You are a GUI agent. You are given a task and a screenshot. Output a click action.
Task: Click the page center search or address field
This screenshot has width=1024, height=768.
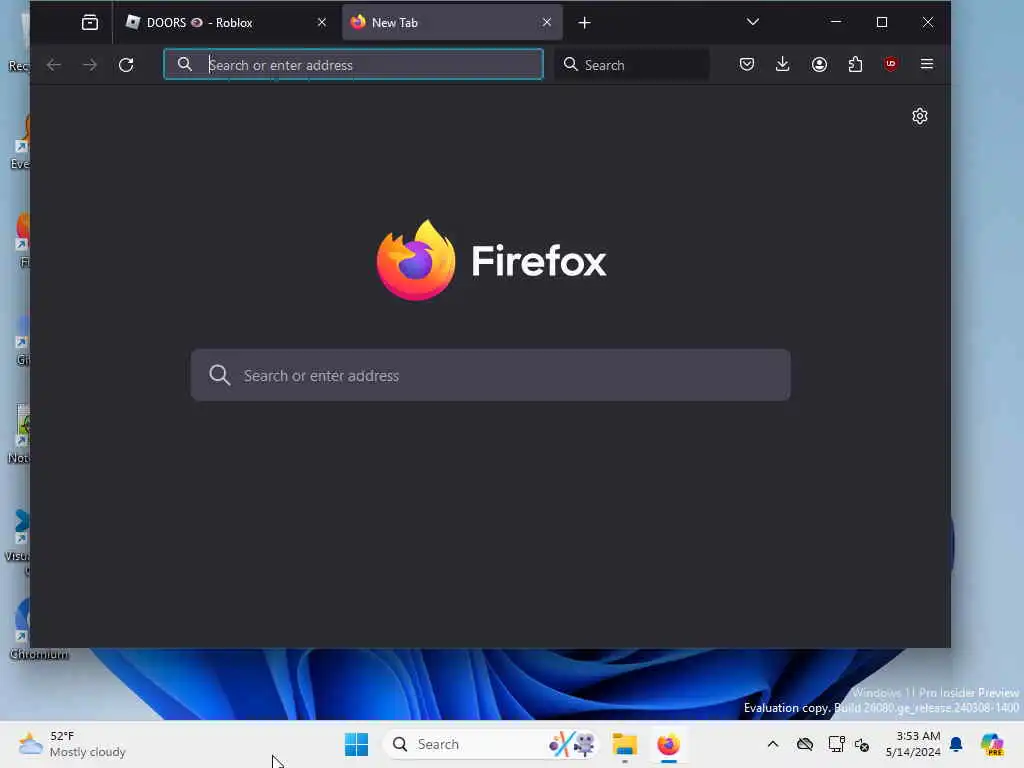click(x=490, y=376)
